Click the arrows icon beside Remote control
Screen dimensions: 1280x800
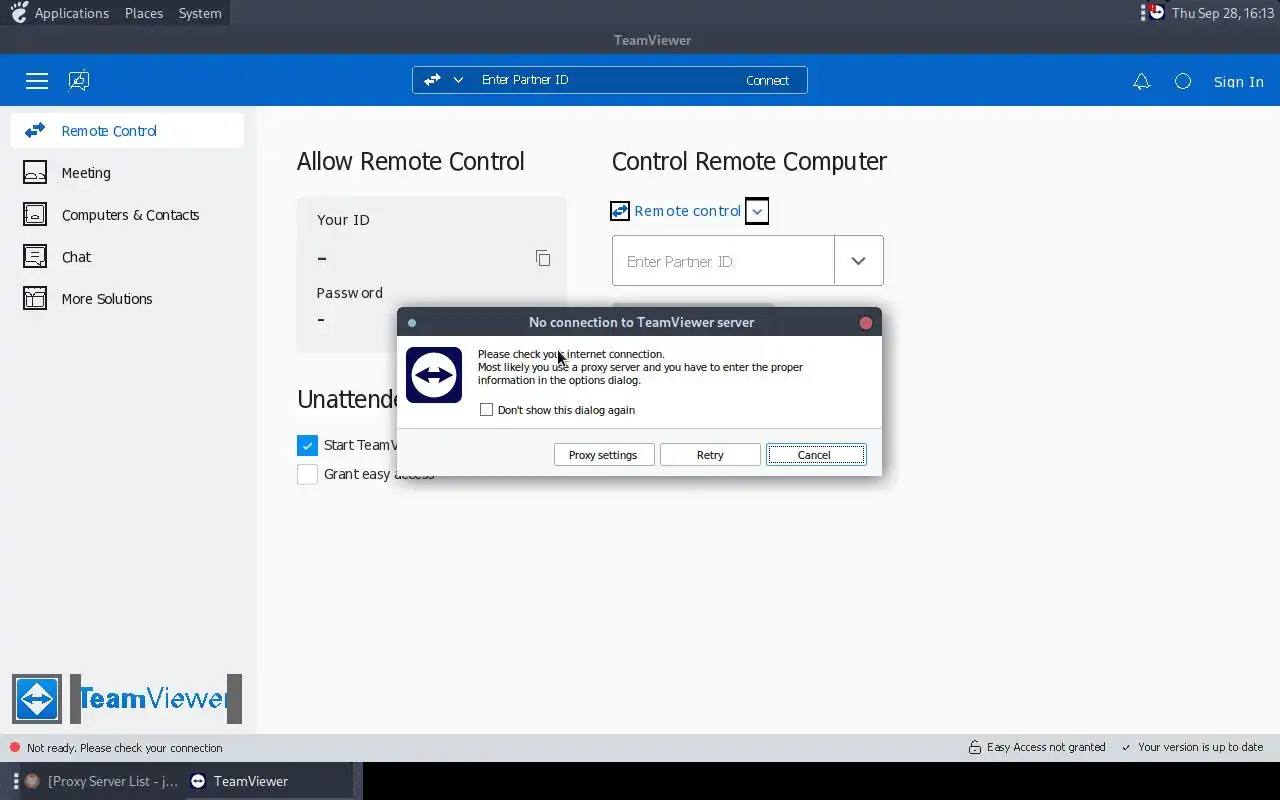pyautogui.click(x=620, y=211)
